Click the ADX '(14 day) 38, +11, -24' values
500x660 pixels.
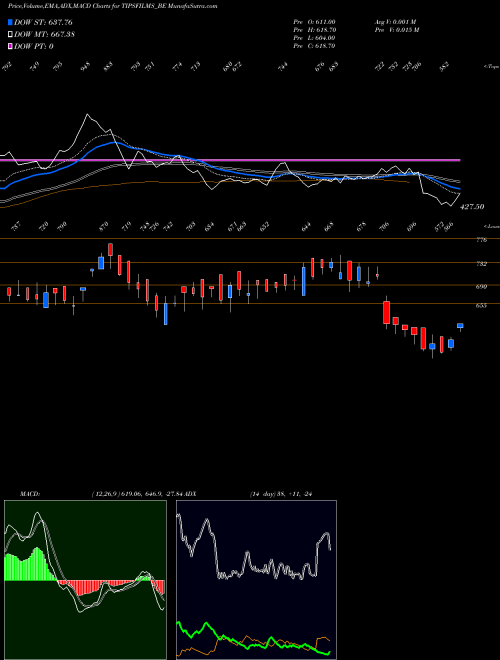[x=281, y=494]
